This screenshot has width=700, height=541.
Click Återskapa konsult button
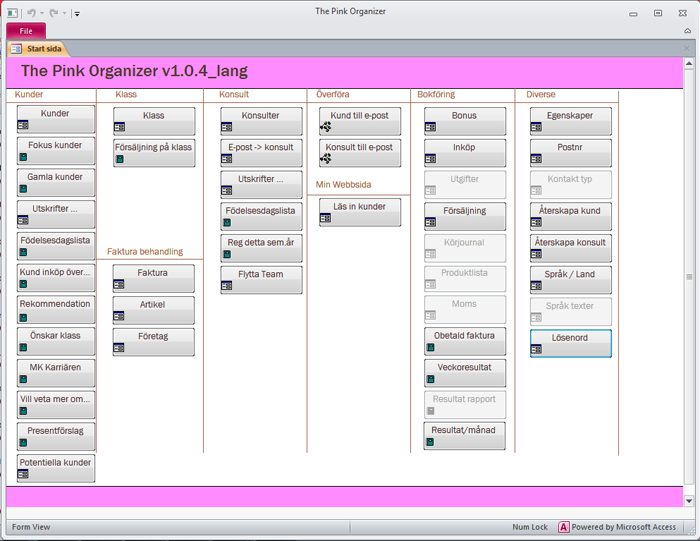tap(571, 248)
